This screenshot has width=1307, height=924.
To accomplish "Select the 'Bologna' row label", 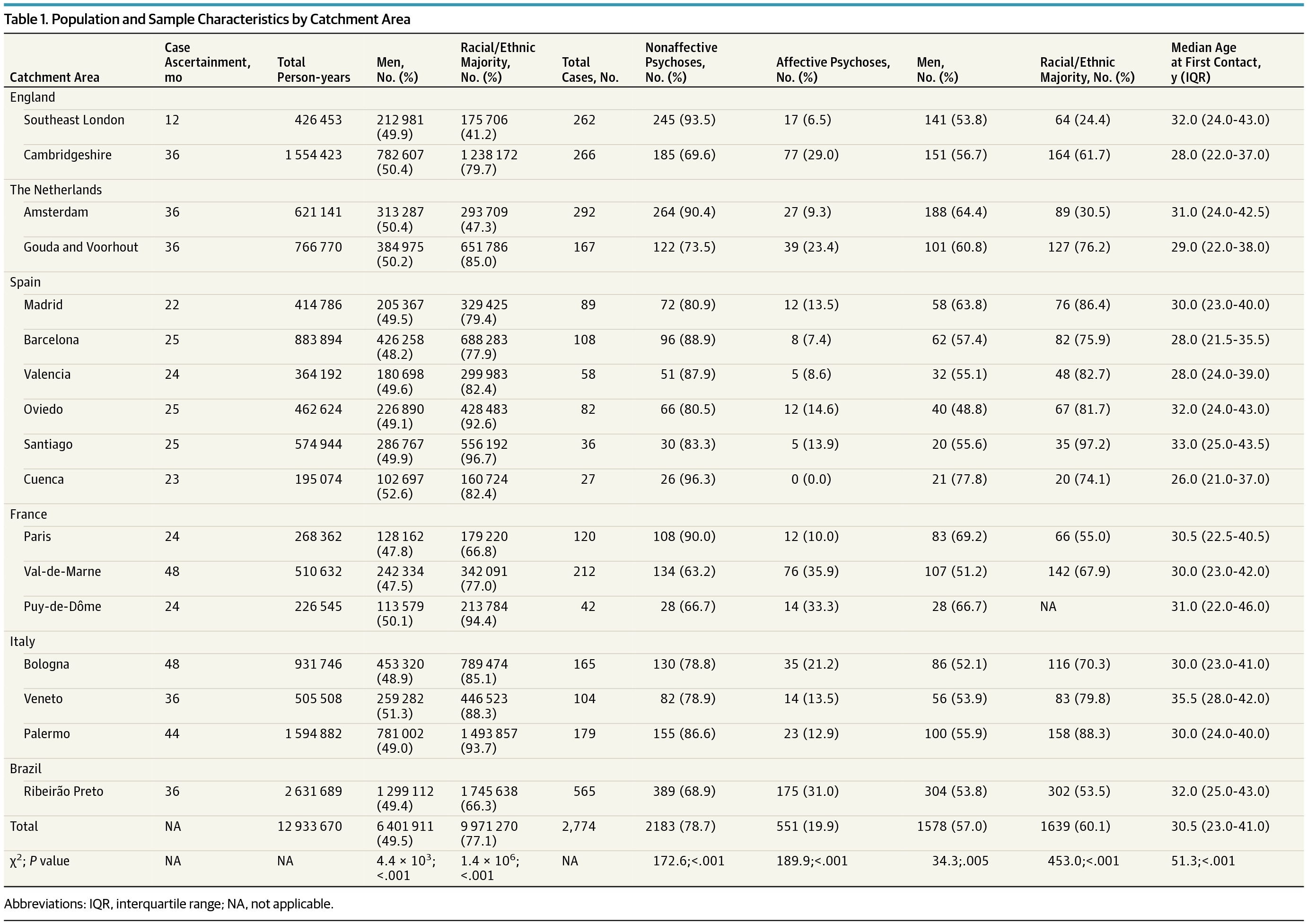I will 47,664.
